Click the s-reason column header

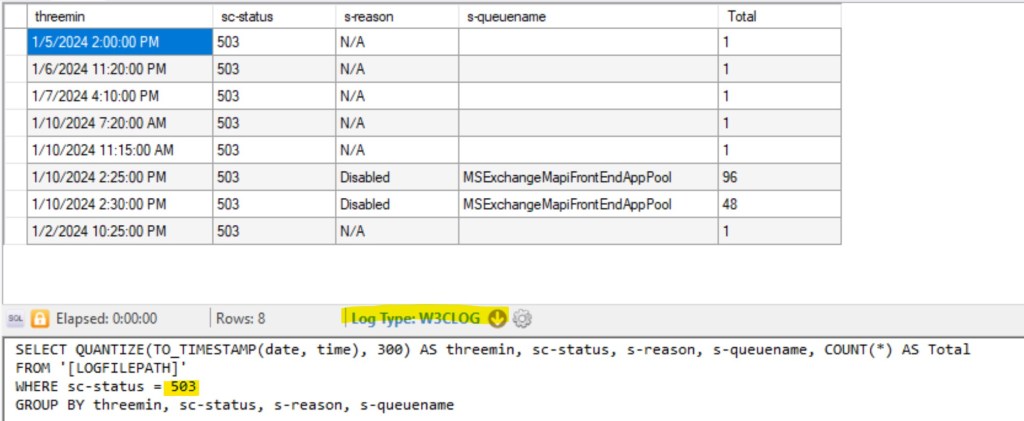[x=395, y=16]
